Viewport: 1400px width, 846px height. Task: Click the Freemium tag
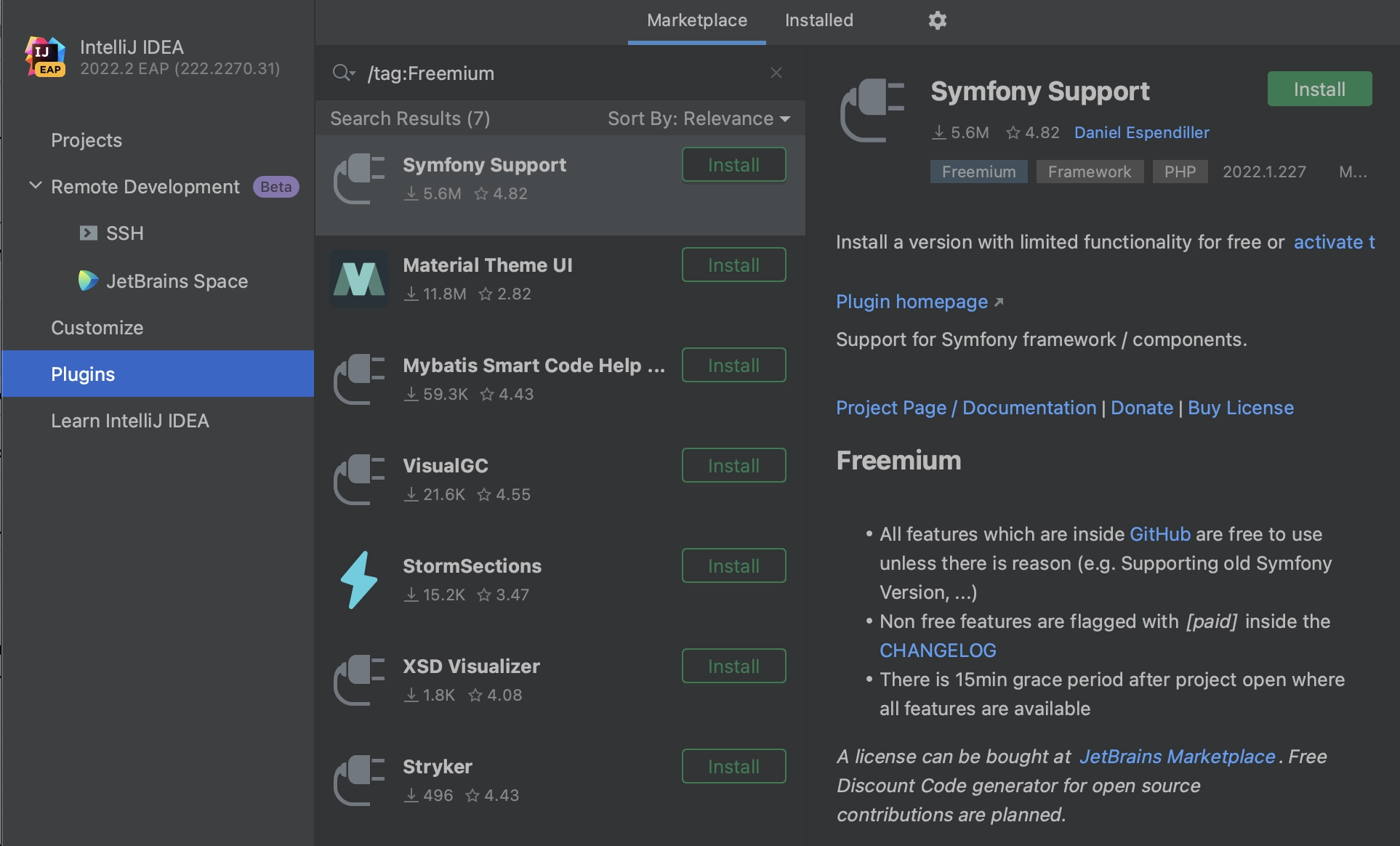point(979,172)
